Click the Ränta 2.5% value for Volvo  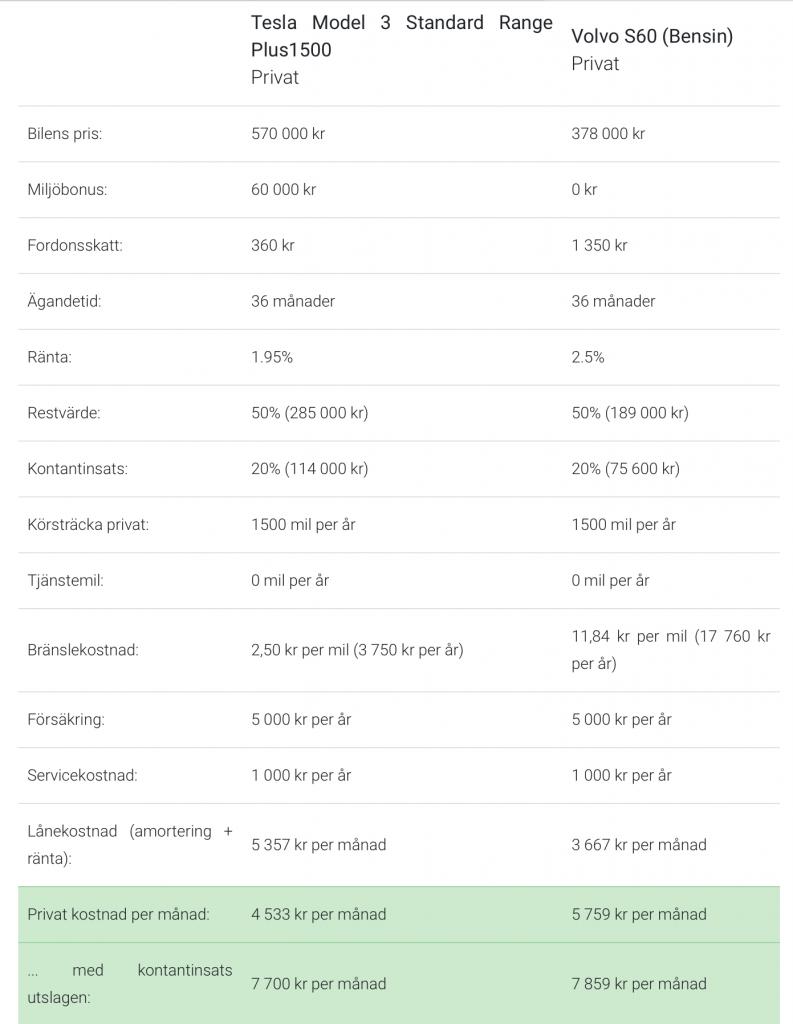588,357
